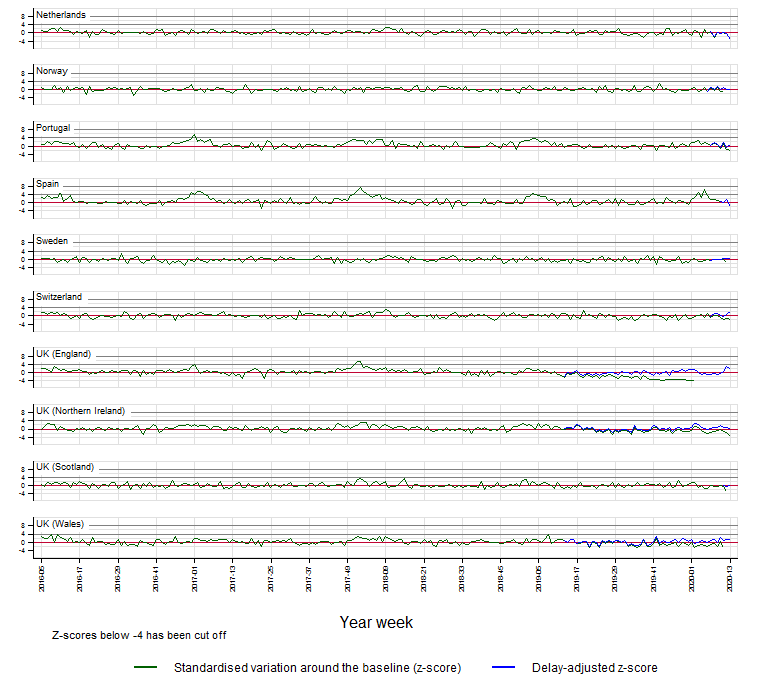The height and width of the screenshot is (681, 757).
Task: Click the 2018-21 x-axis tick label
Action: (424, 579)
